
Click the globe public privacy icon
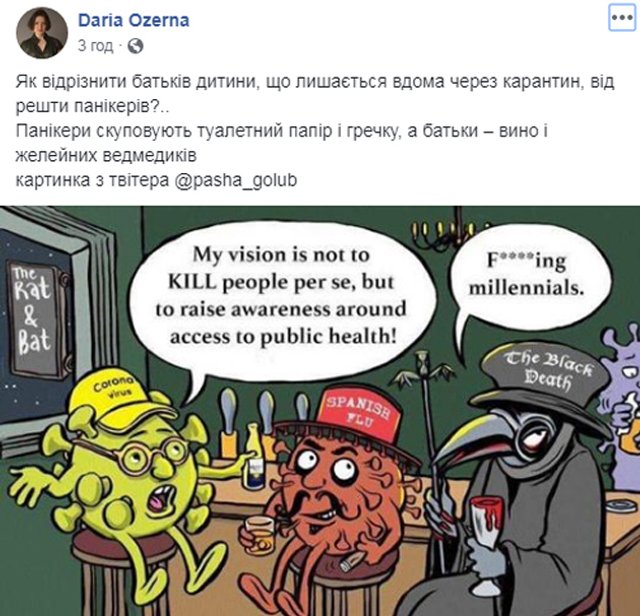point(136,46)
